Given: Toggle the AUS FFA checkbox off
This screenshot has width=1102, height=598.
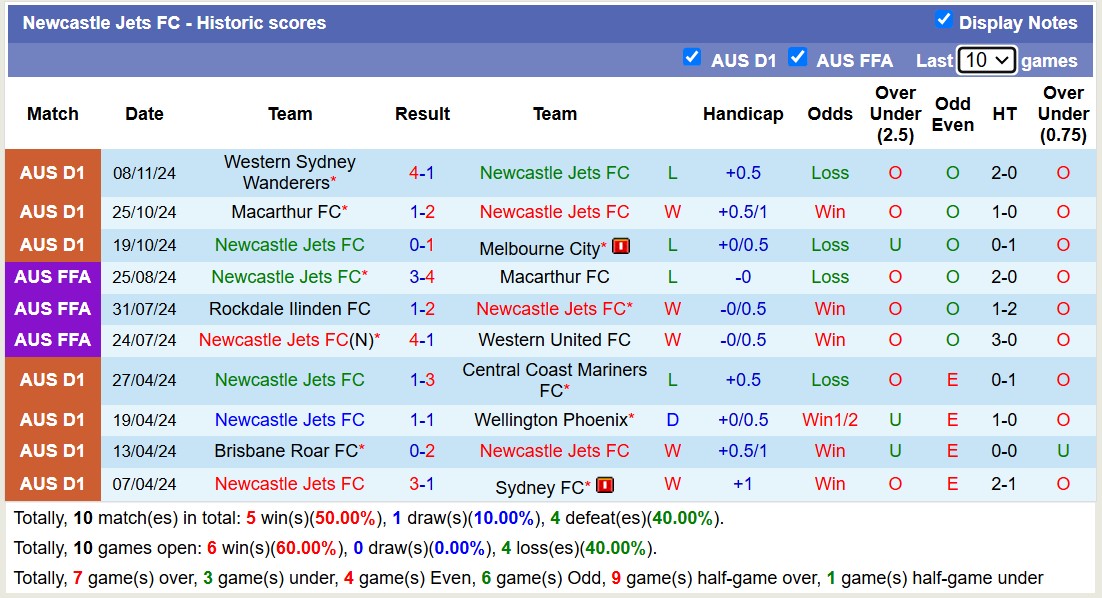Looking at the screenshot, I should pos(798,58).
